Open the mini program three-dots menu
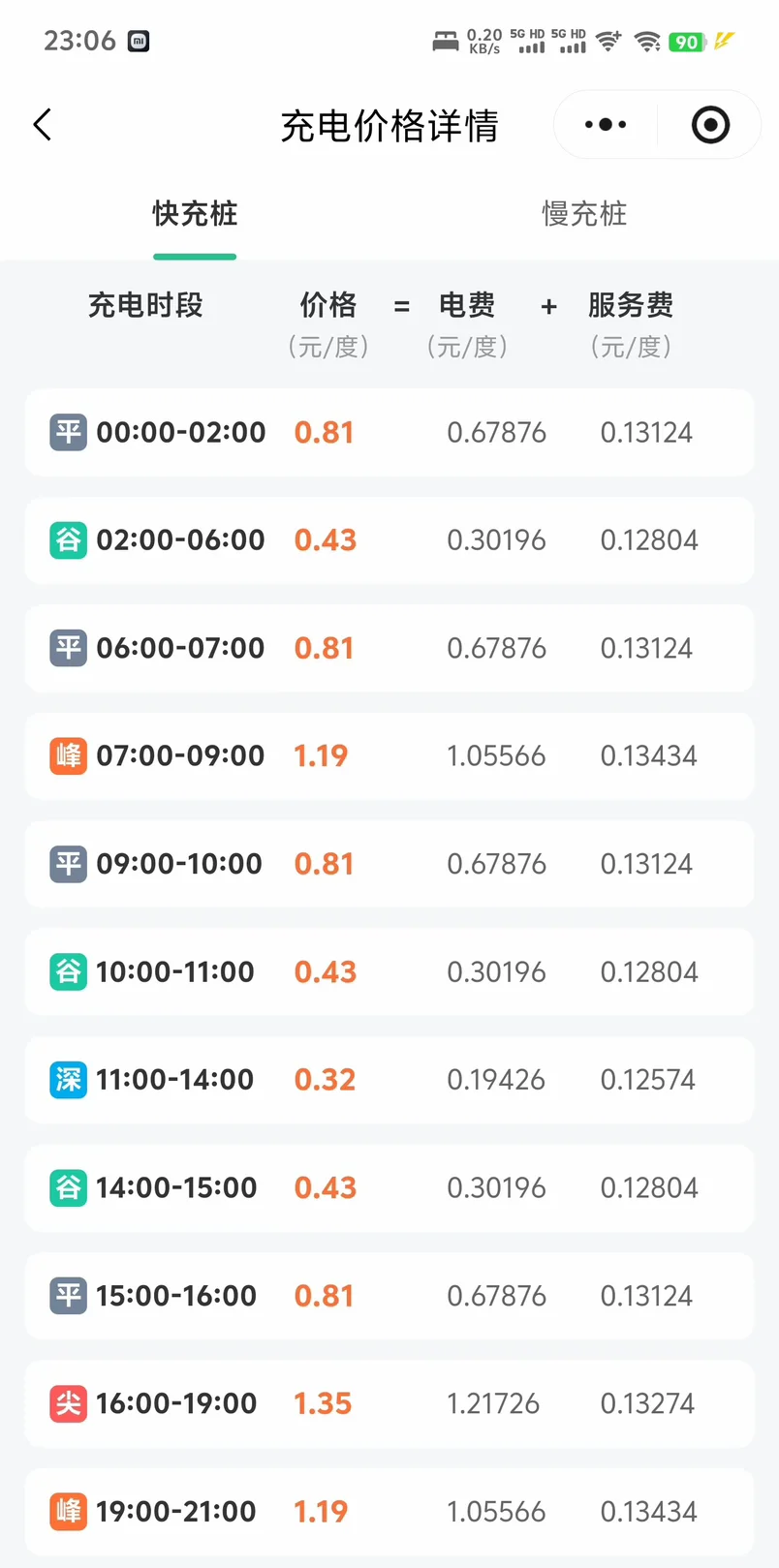Screen dimensions: 779x1568 tap(606, 125)
